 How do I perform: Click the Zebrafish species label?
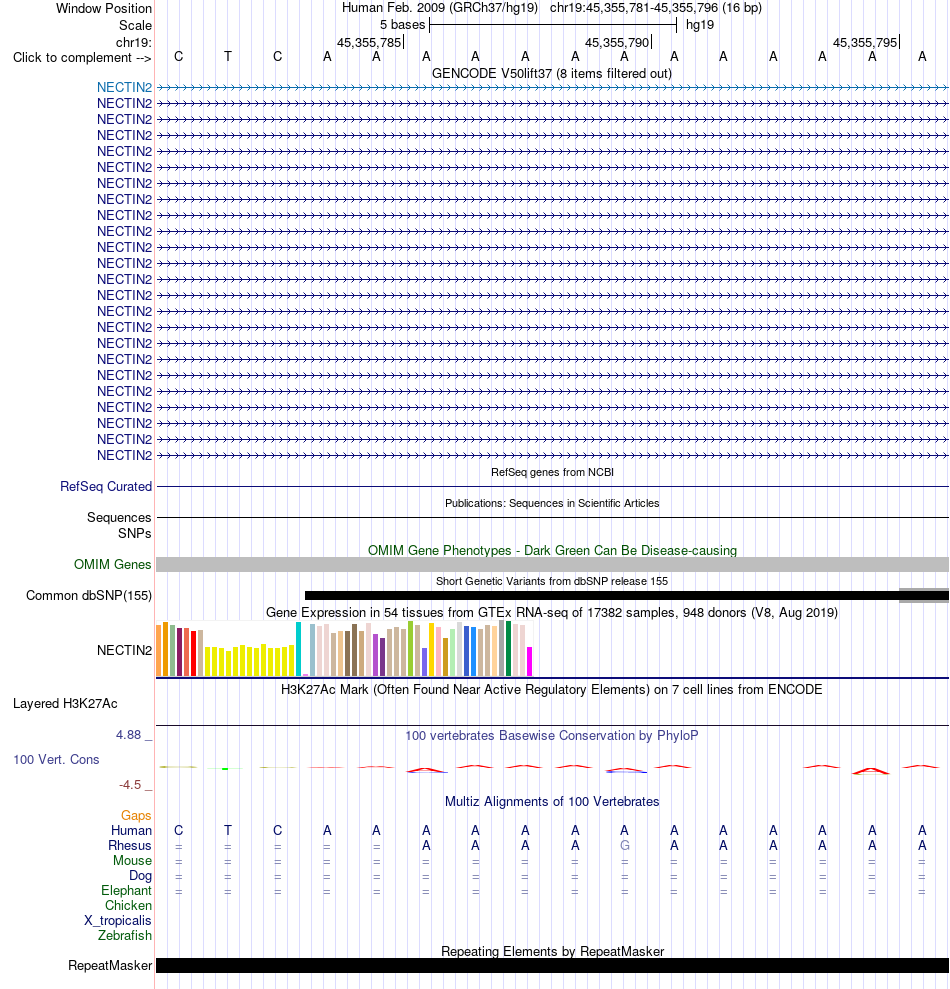point(125,935)
